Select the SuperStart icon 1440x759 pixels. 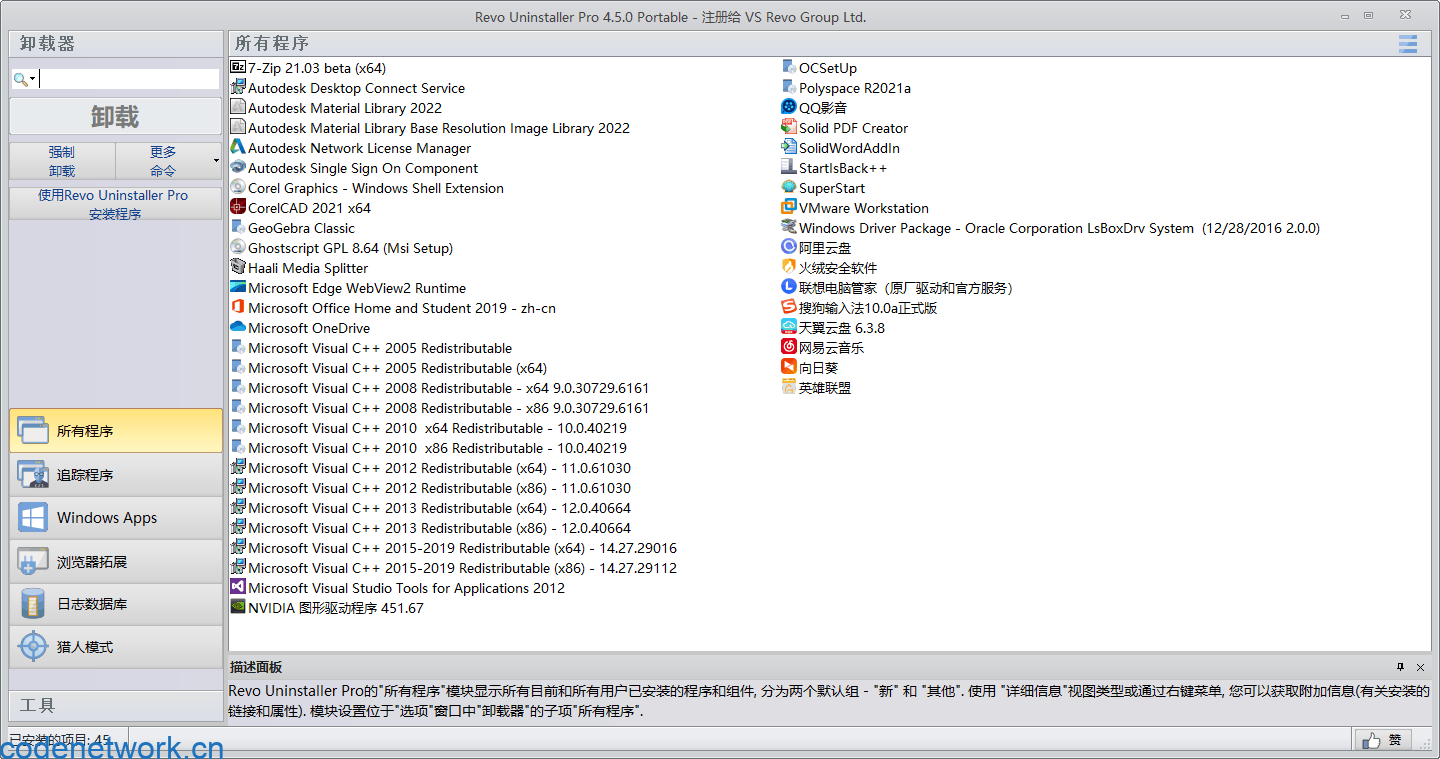(x=789, y=188)
